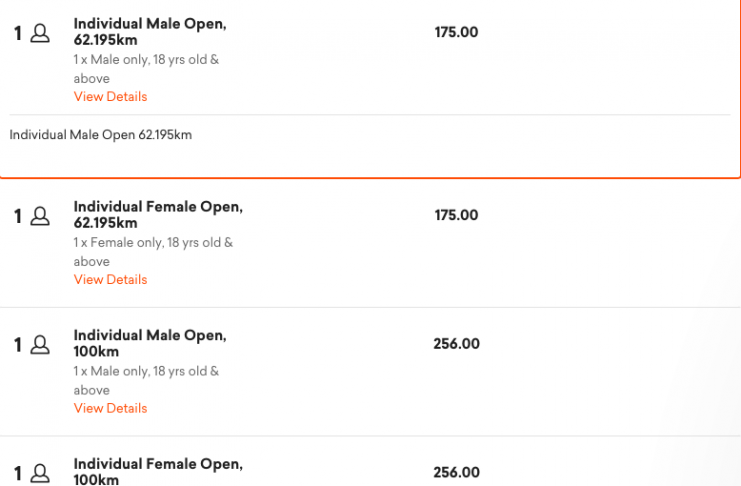Select Individual Female Open, 100km title
741x486 pixels.
(158, 472)
